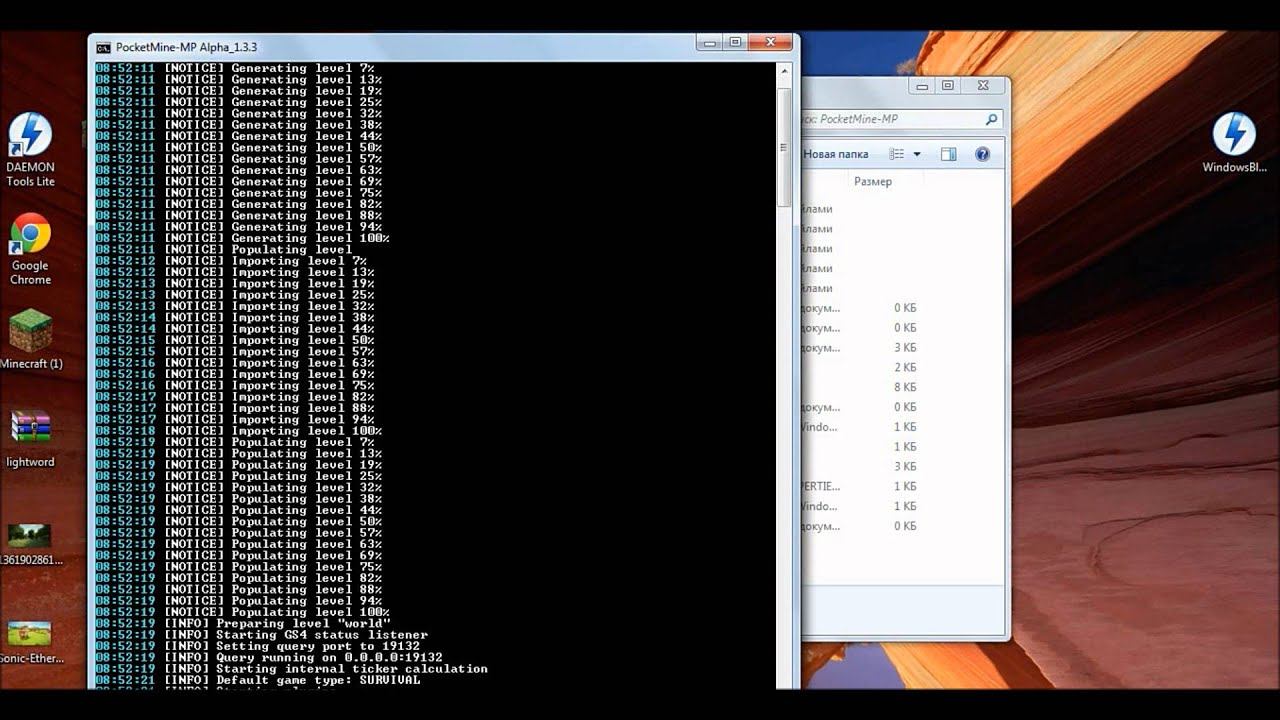Maximize the Explorer window
This screenshot has height=720, width=1280.
[x=948, y=86]
